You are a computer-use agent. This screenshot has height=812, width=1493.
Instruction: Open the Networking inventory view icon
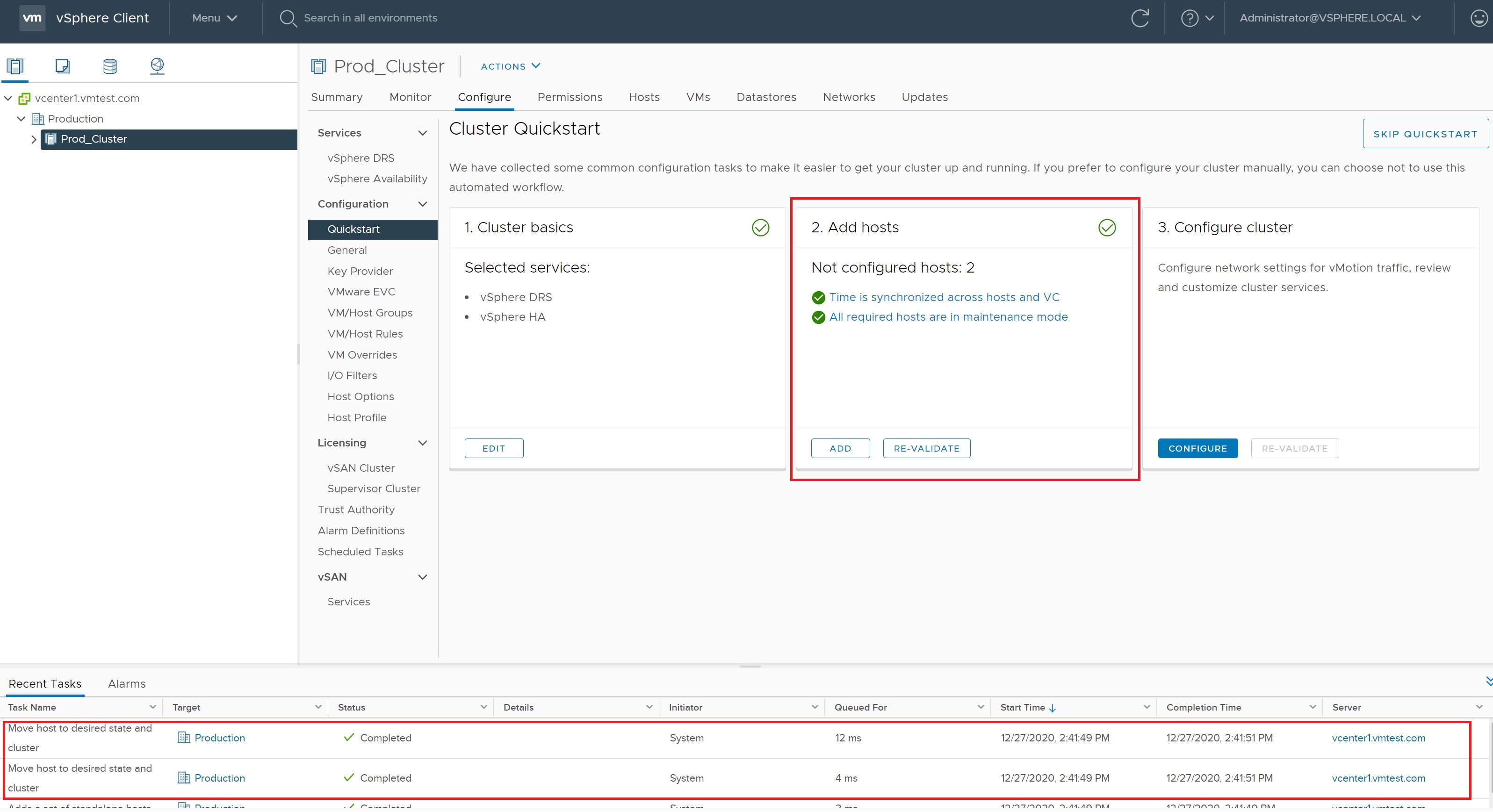coord(157,65)
